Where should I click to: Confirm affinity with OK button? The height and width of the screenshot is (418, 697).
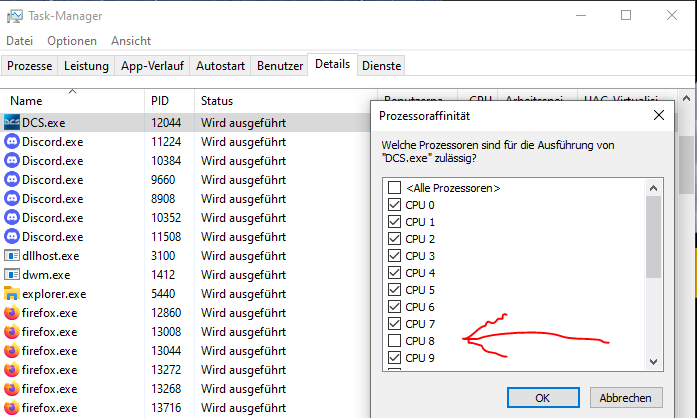click(543, 398)
